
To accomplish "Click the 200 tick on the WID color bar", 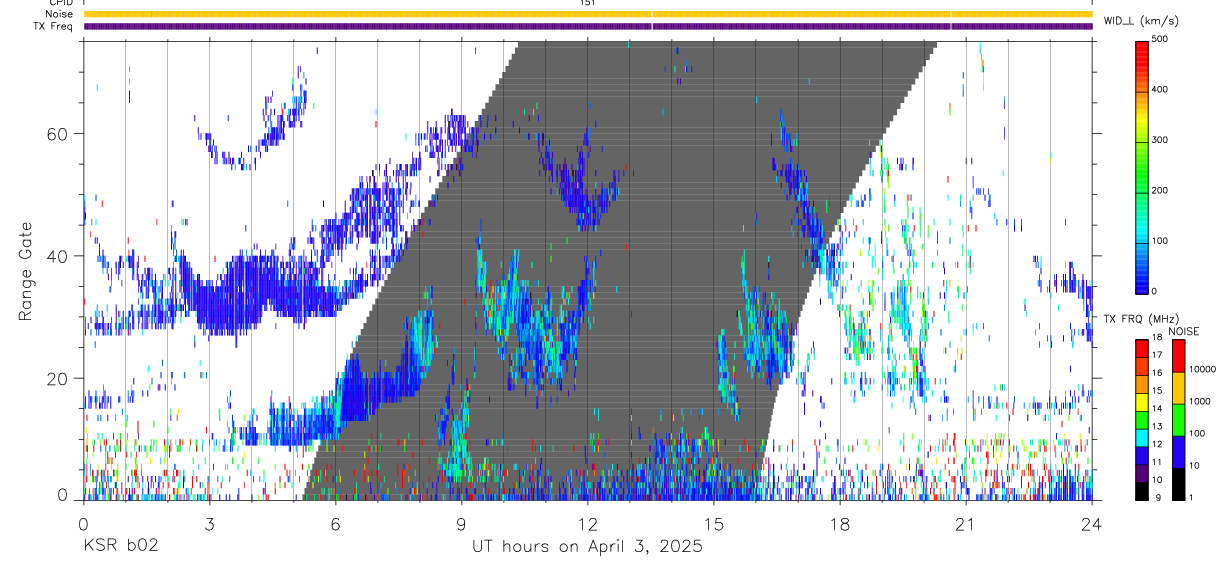I will point(1161,189).
